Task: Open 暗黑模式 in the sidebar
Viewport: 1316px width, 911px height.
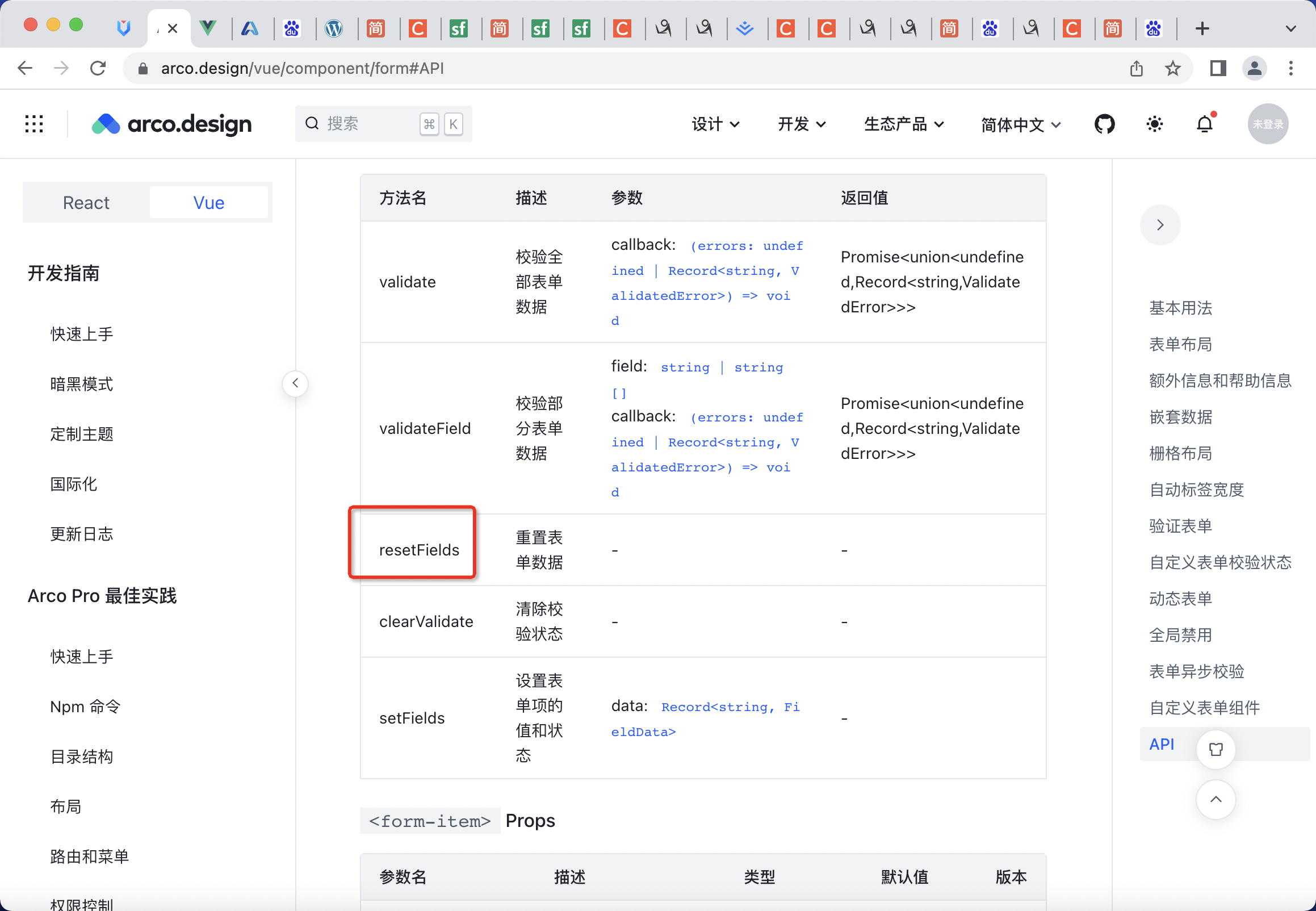Action: (x=82, y=383)
